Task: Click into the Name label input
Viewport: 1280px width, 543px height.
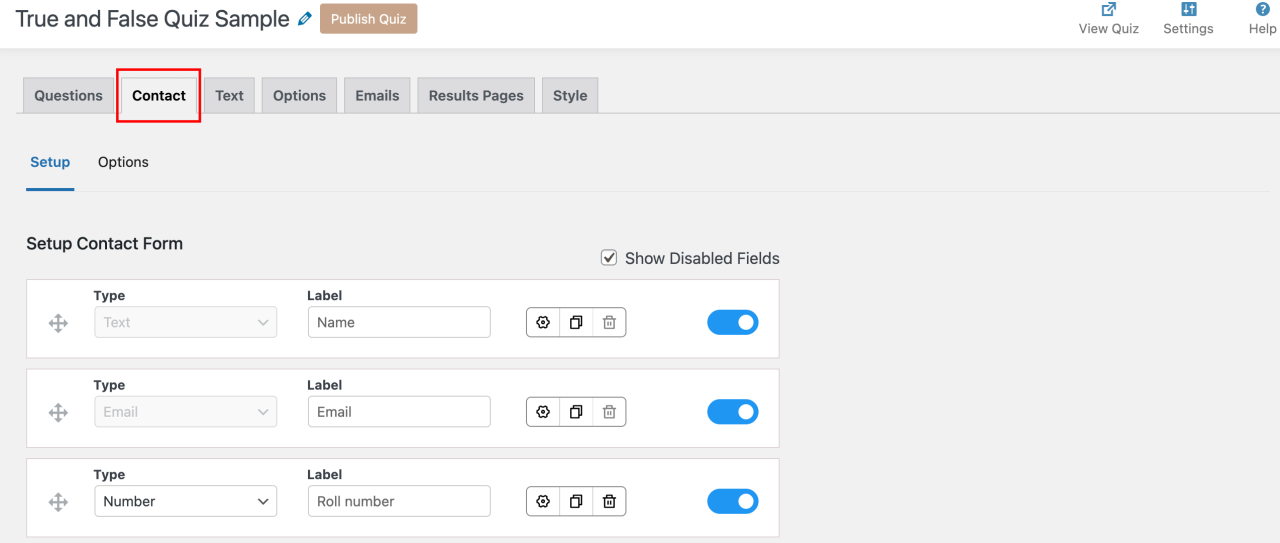Action: coord(399,322)
